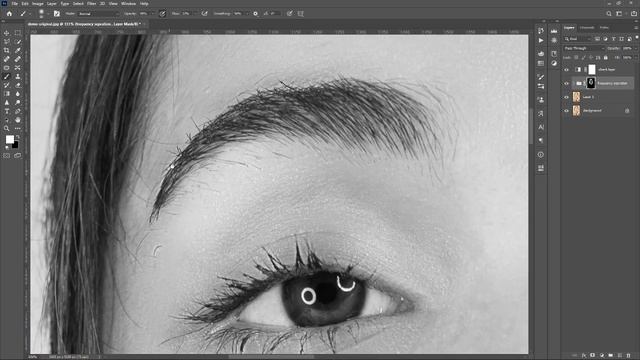The image size is (640, 360).
Task: Click the Home icon in options bar
Action: [9, 13]
